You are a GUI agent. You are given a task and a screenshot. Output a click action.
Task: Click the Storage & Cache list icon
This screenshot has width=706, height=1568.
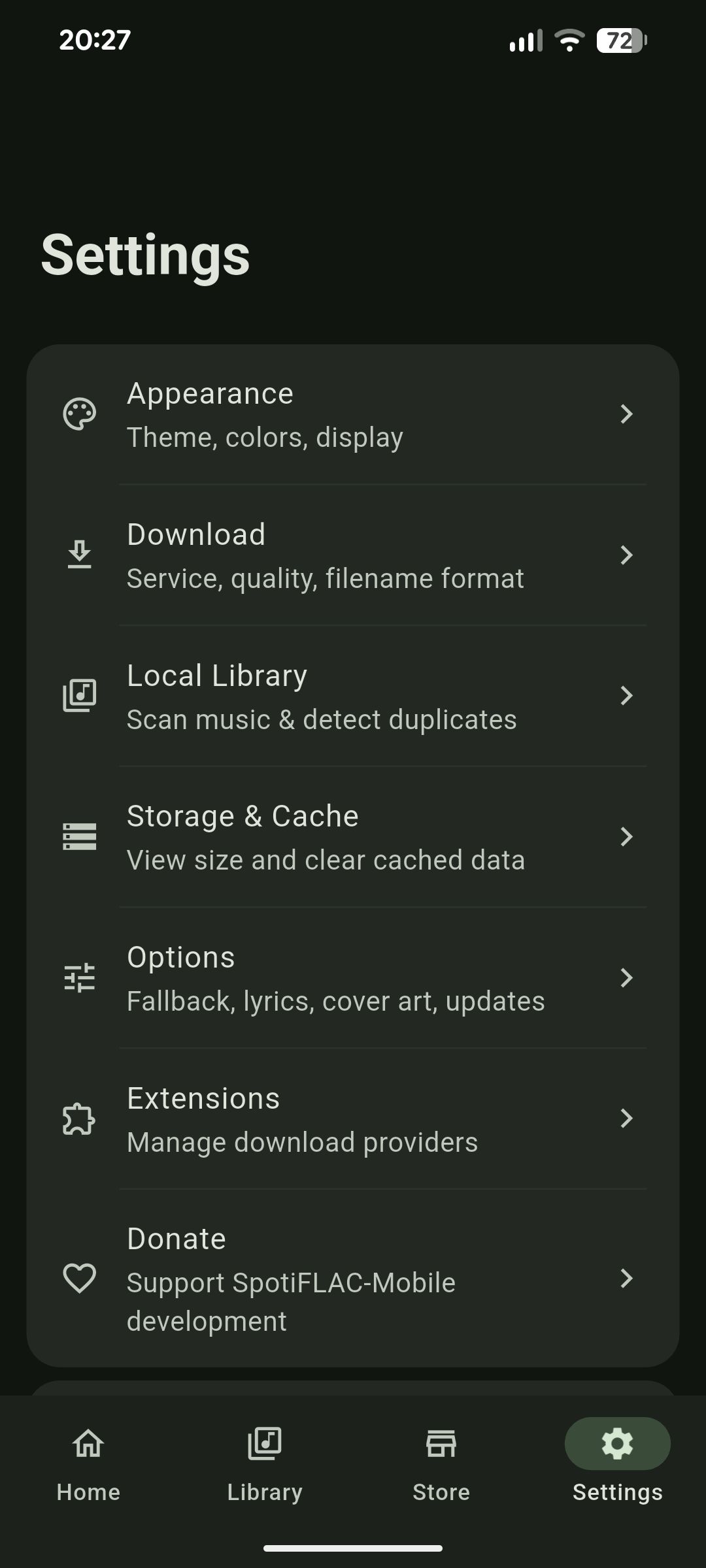tap(79, 836)
